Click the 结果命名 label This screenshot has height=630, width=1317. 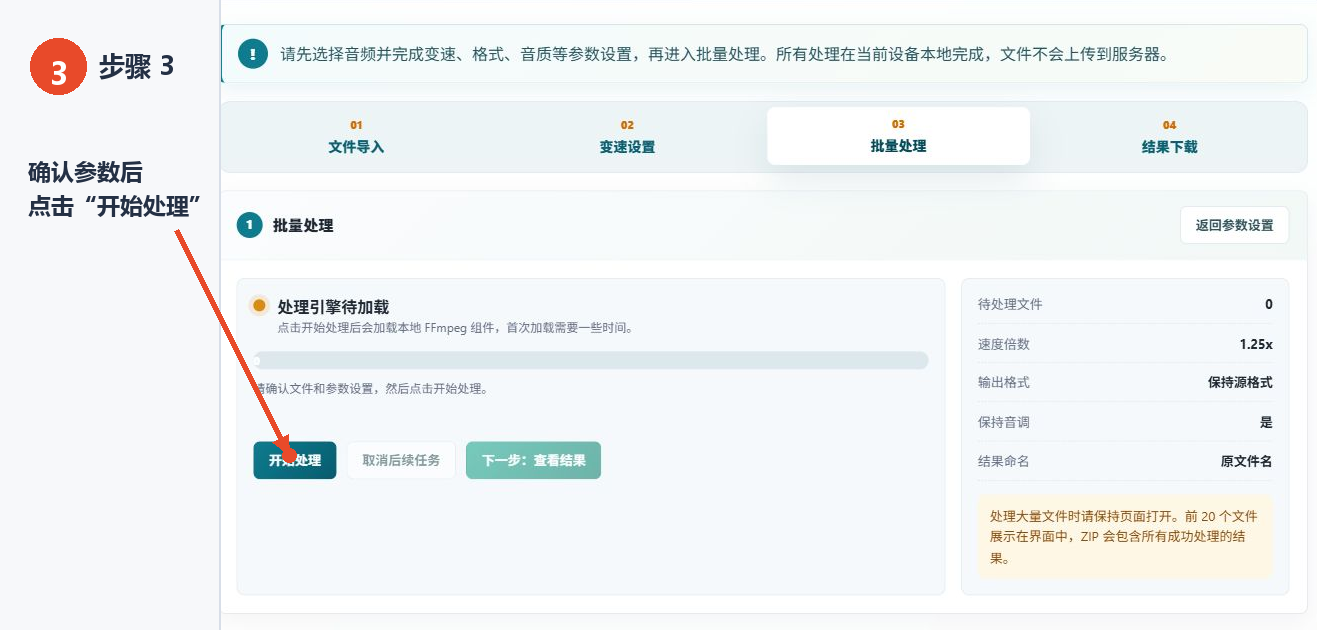(x=1004, y=461)
